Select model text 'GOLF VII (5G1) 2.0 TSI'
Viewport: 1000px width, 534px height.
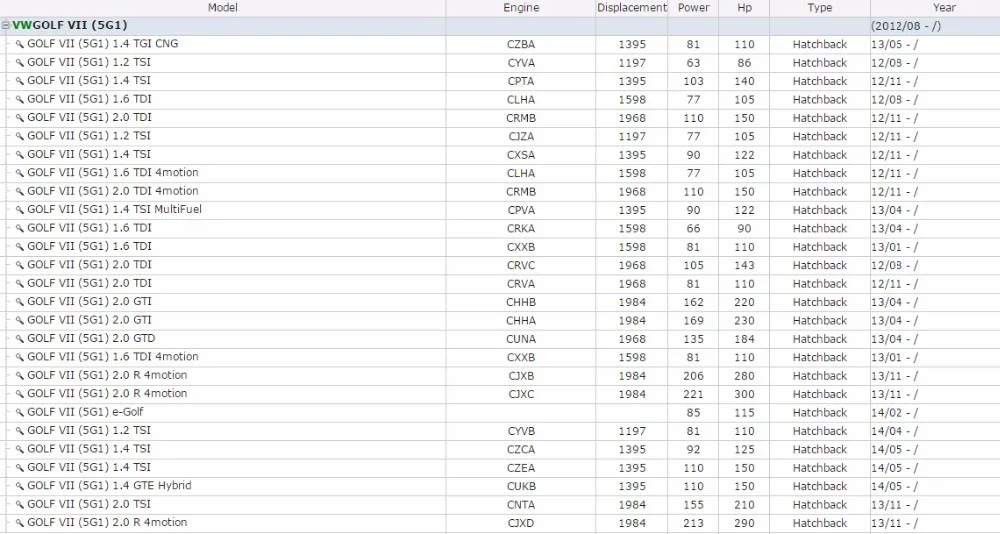point(89,504)
